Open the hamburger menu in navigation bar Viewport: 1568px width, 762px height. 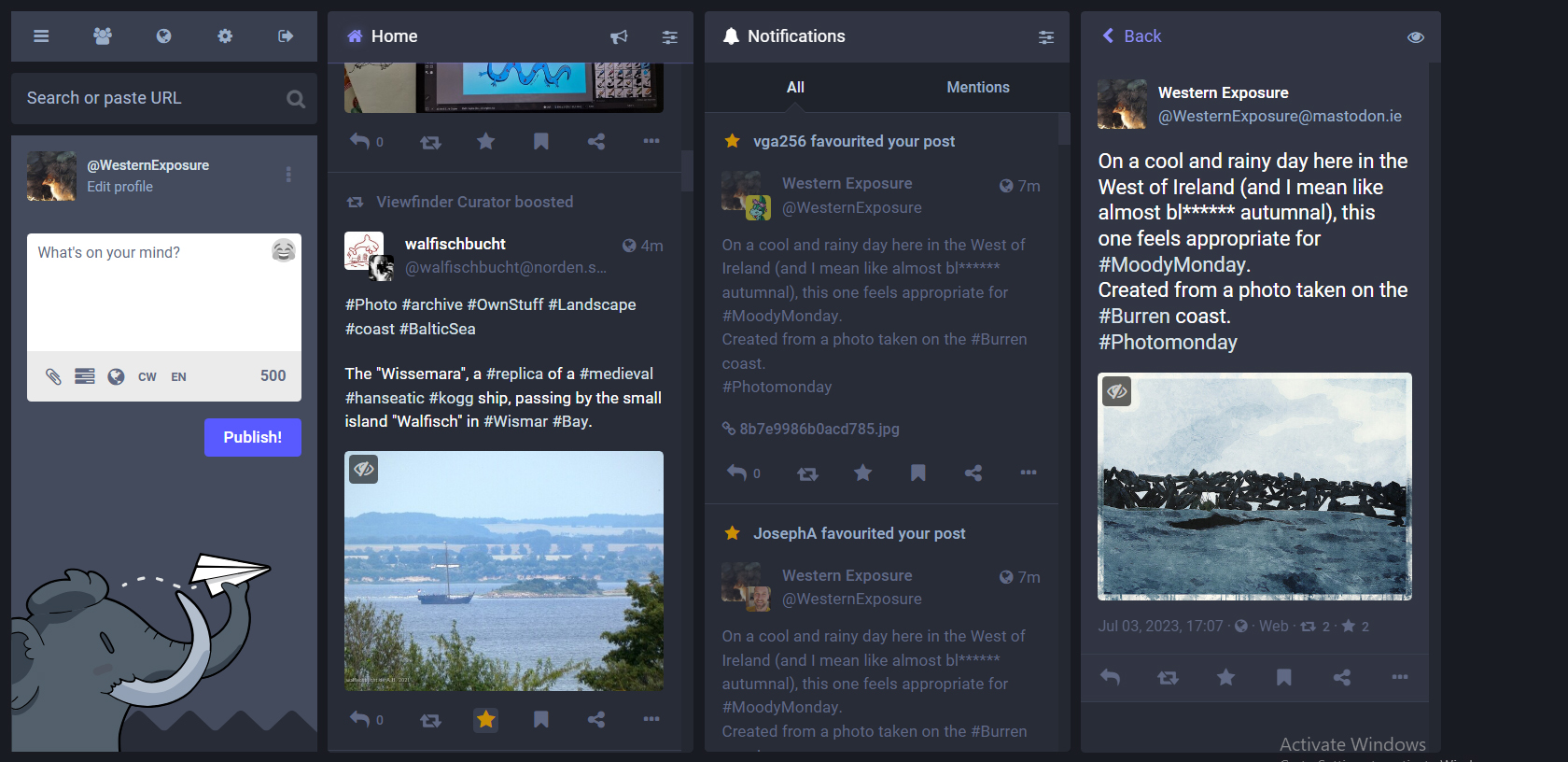pos(41,36)
